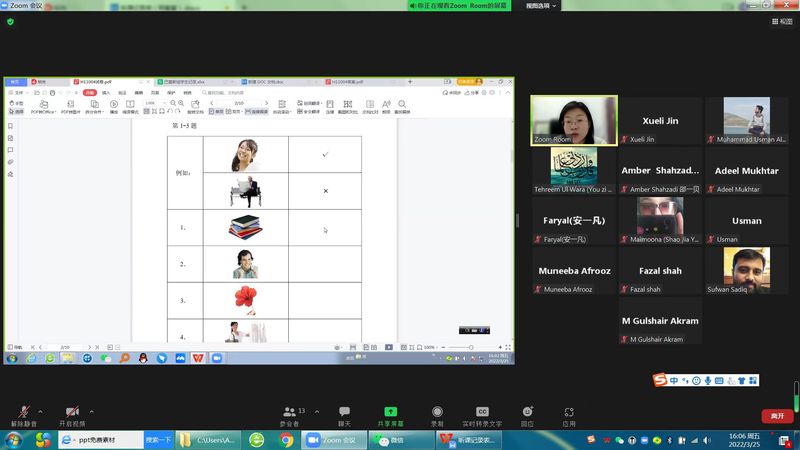Viewport: 800px width, 450px height.
Task: Click rotate document tool in WPS
Action: coord(195,107)
